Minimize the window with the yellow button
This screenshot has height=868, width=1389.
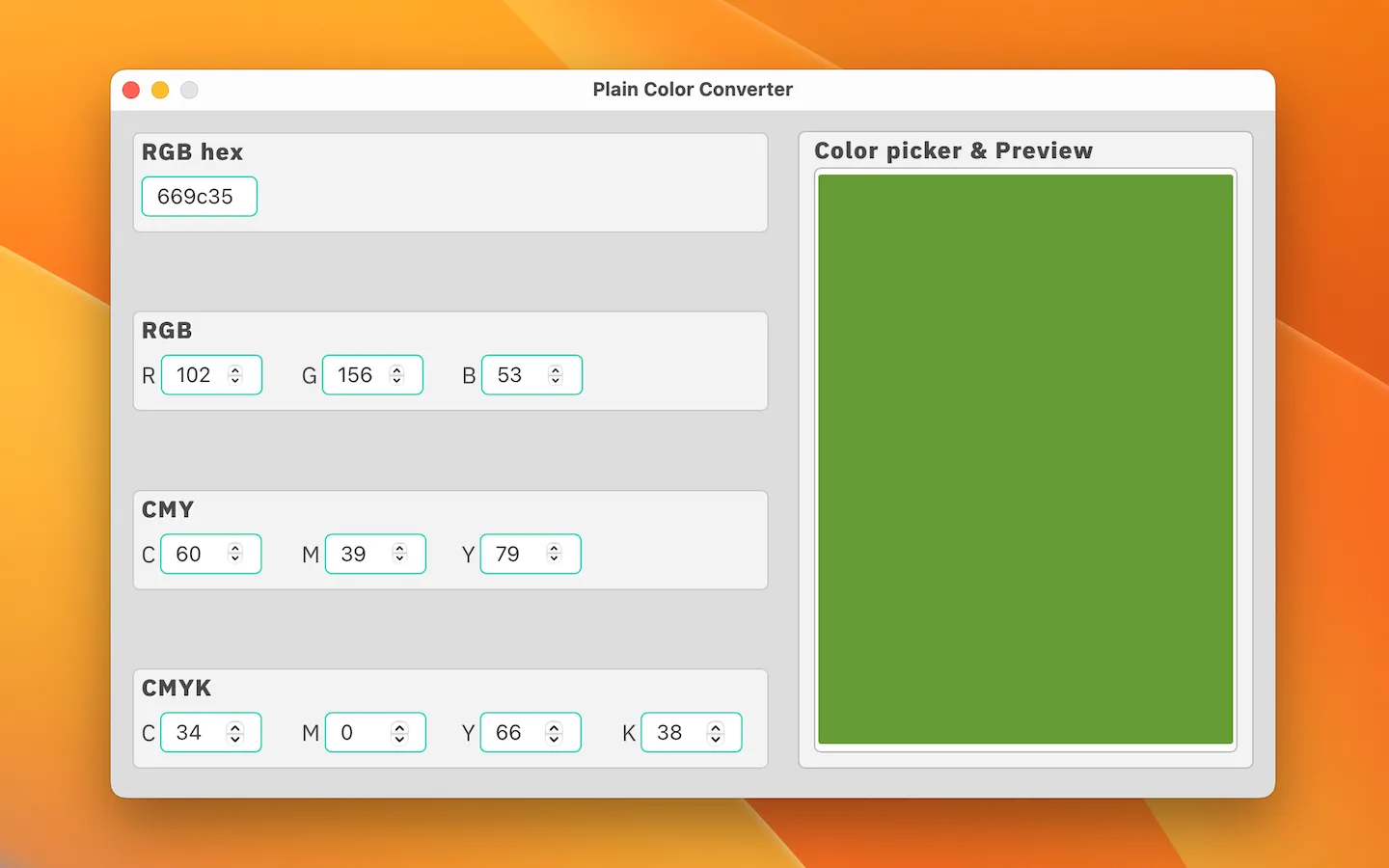pos(160,90)
